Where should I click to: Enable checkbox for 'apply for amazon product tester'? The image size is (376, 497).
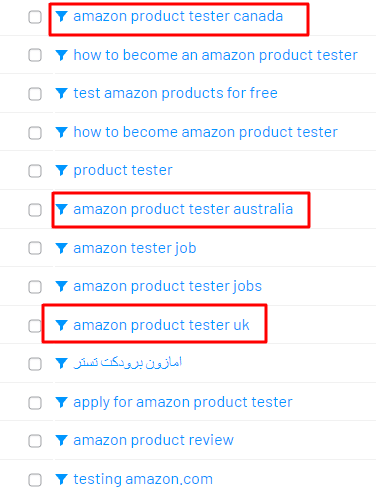coord(35,403)
